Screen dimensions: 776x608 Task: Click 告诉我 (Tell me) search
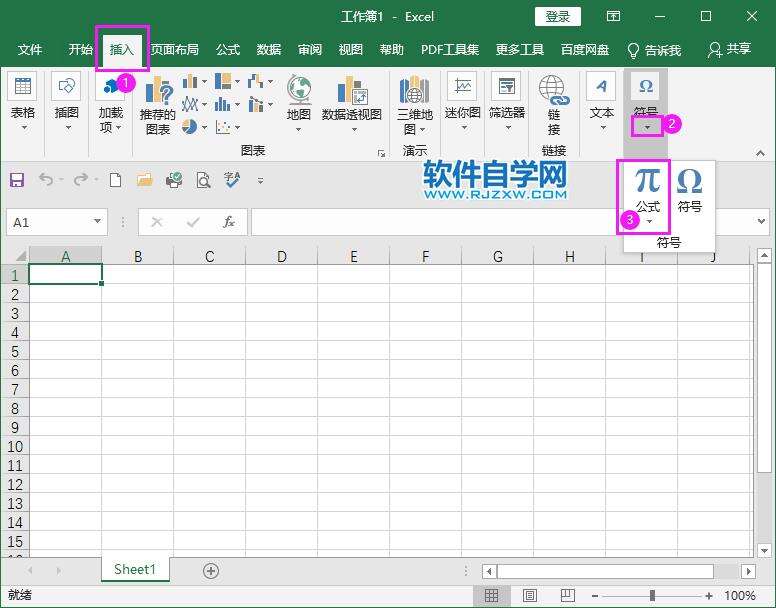[654, 50]
